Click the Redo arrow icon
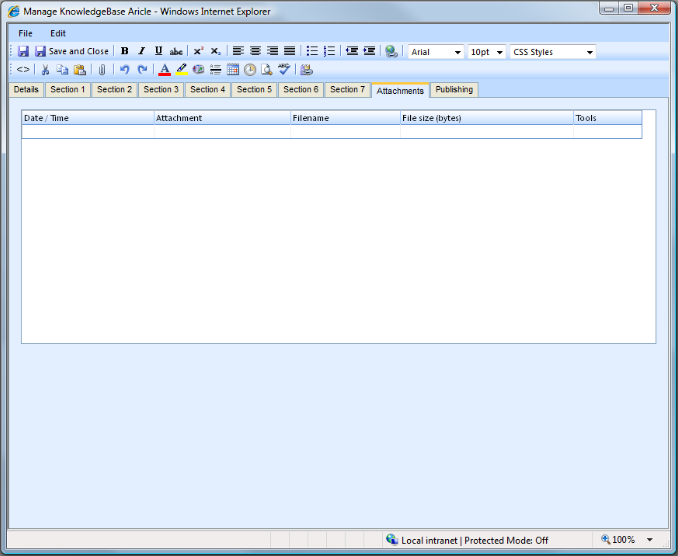 142,69
